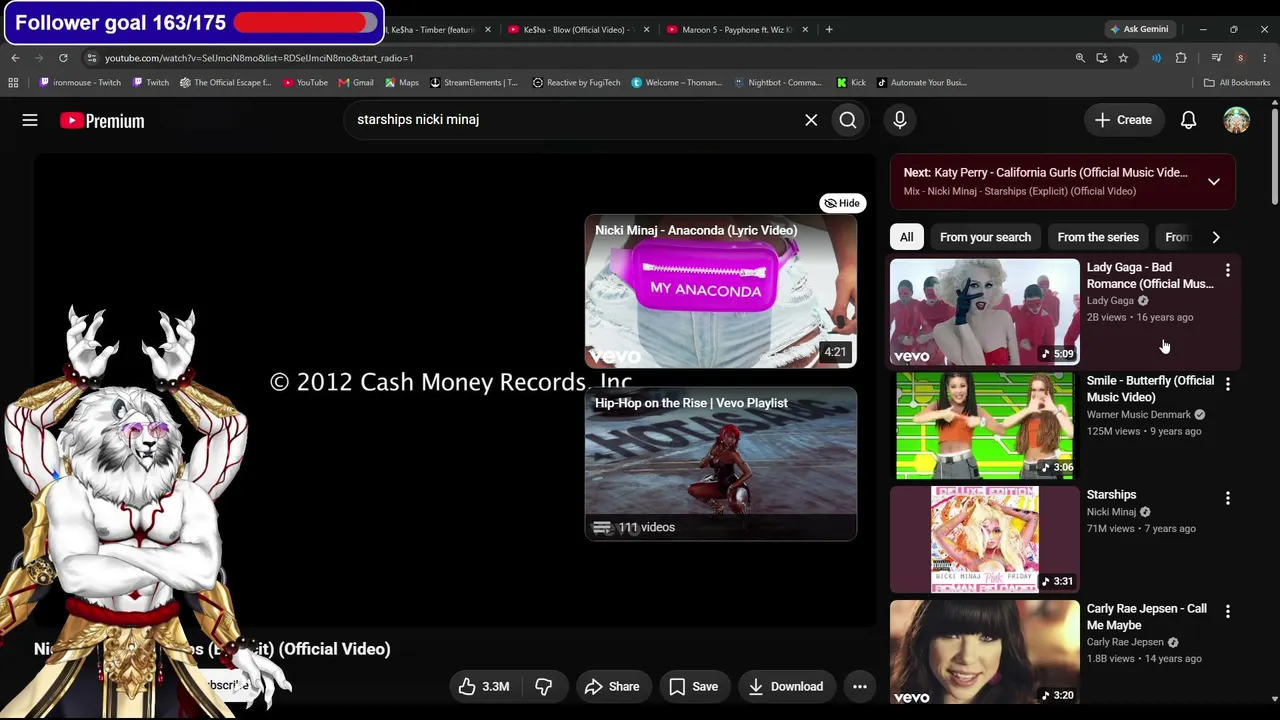Click the Create button
This screenshot has height=720, width=1280.
point(1123,120)
